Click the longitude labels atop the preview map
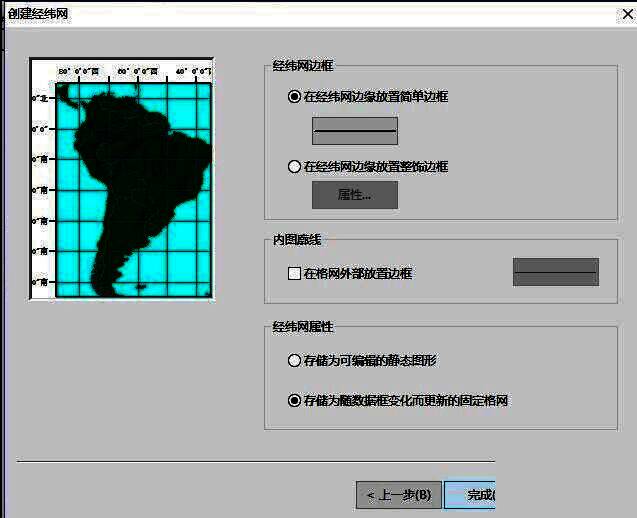This screenshot has width=637, height=518. (134, 72)
